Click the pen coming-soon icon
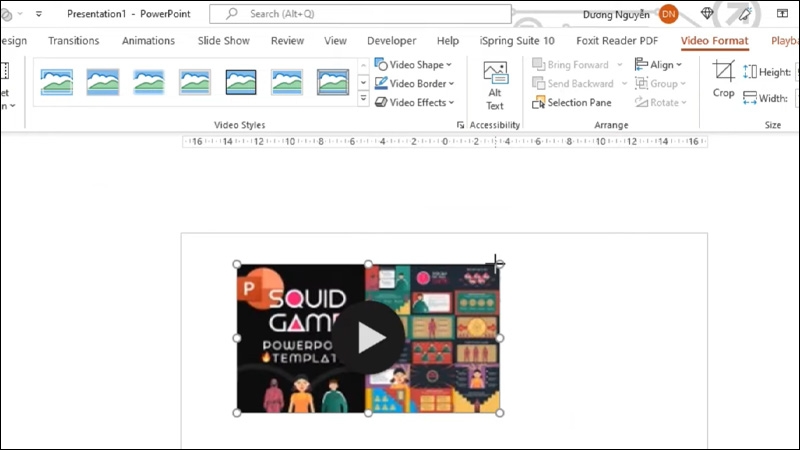The height and width of the screenshot is (450, 800). [745, 14]
